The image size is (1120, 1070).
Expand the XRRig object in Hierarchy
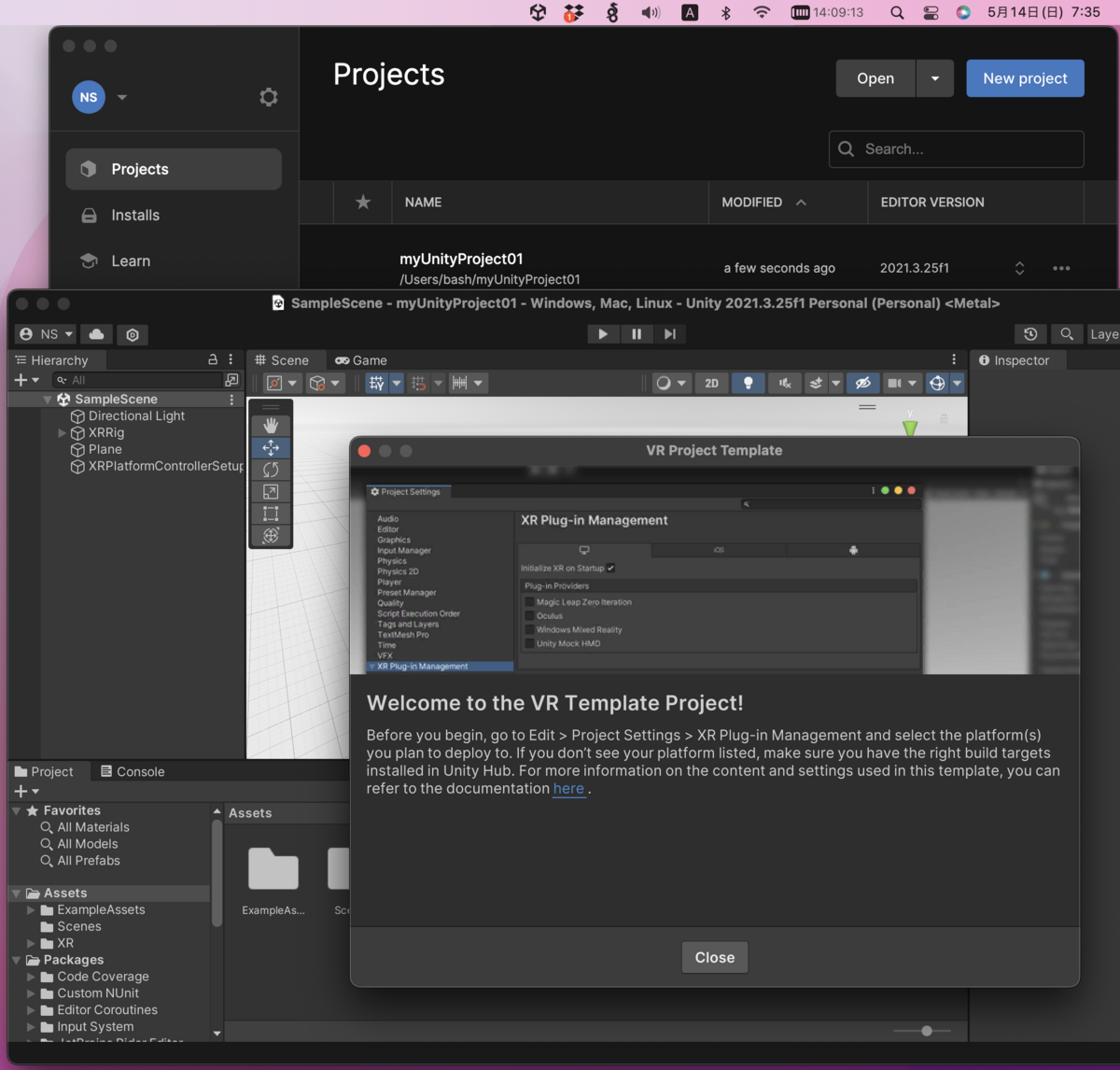click(63, 433)
